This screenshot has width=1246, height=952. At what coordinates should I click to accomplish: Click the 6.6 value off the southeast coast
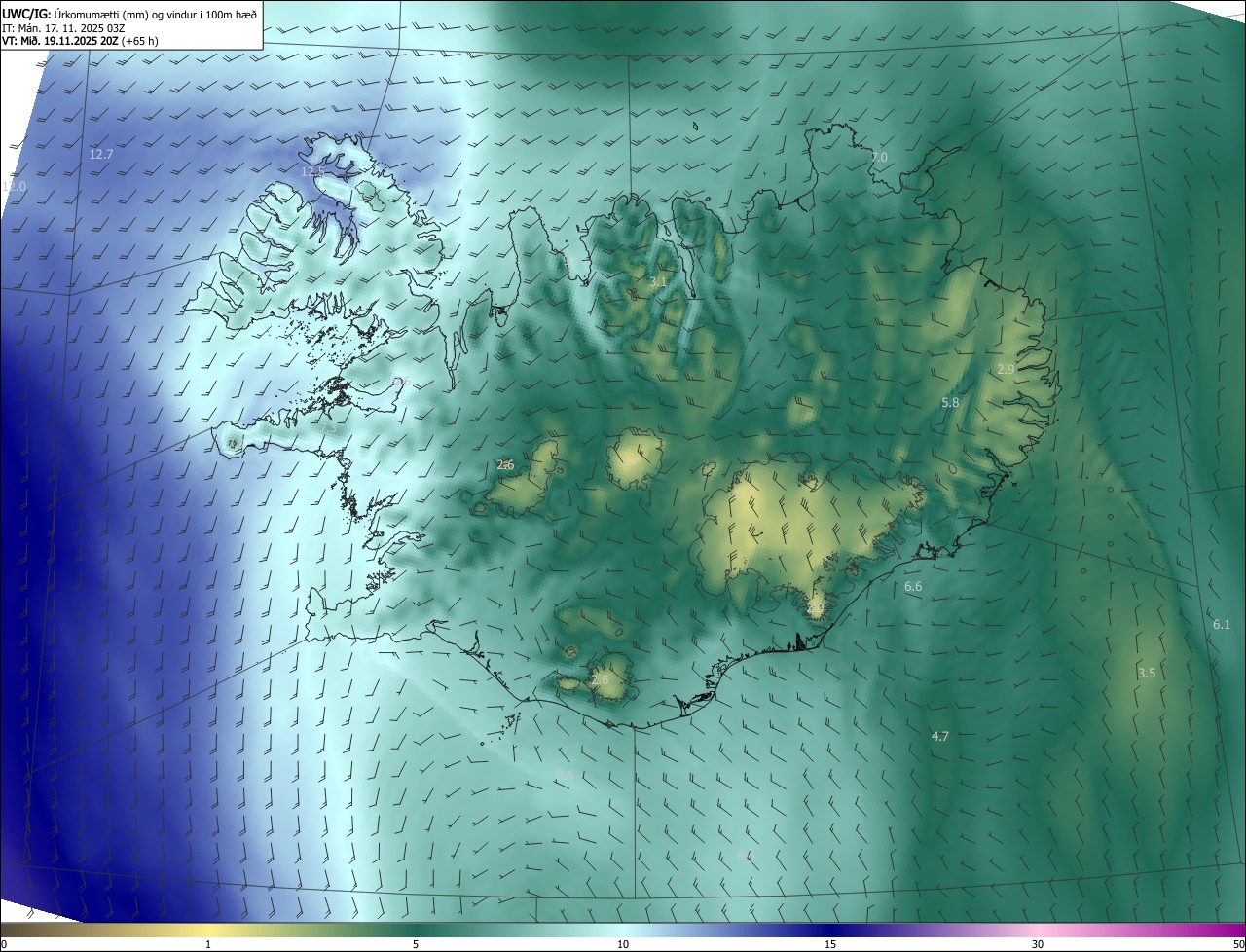pos(913,587)
